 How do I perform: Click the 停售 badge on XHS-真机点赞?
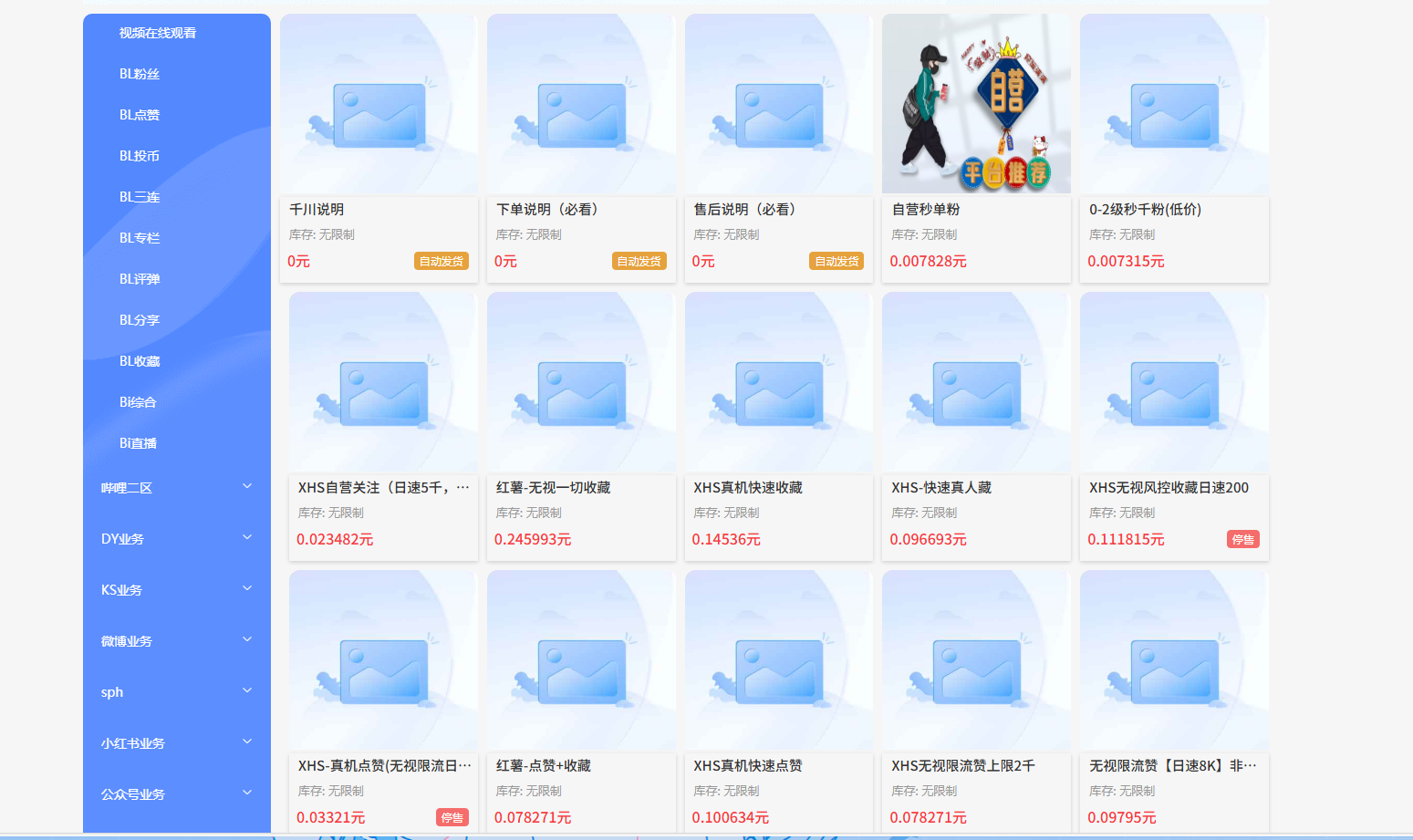pyautogui.click(x=452, y=818)
